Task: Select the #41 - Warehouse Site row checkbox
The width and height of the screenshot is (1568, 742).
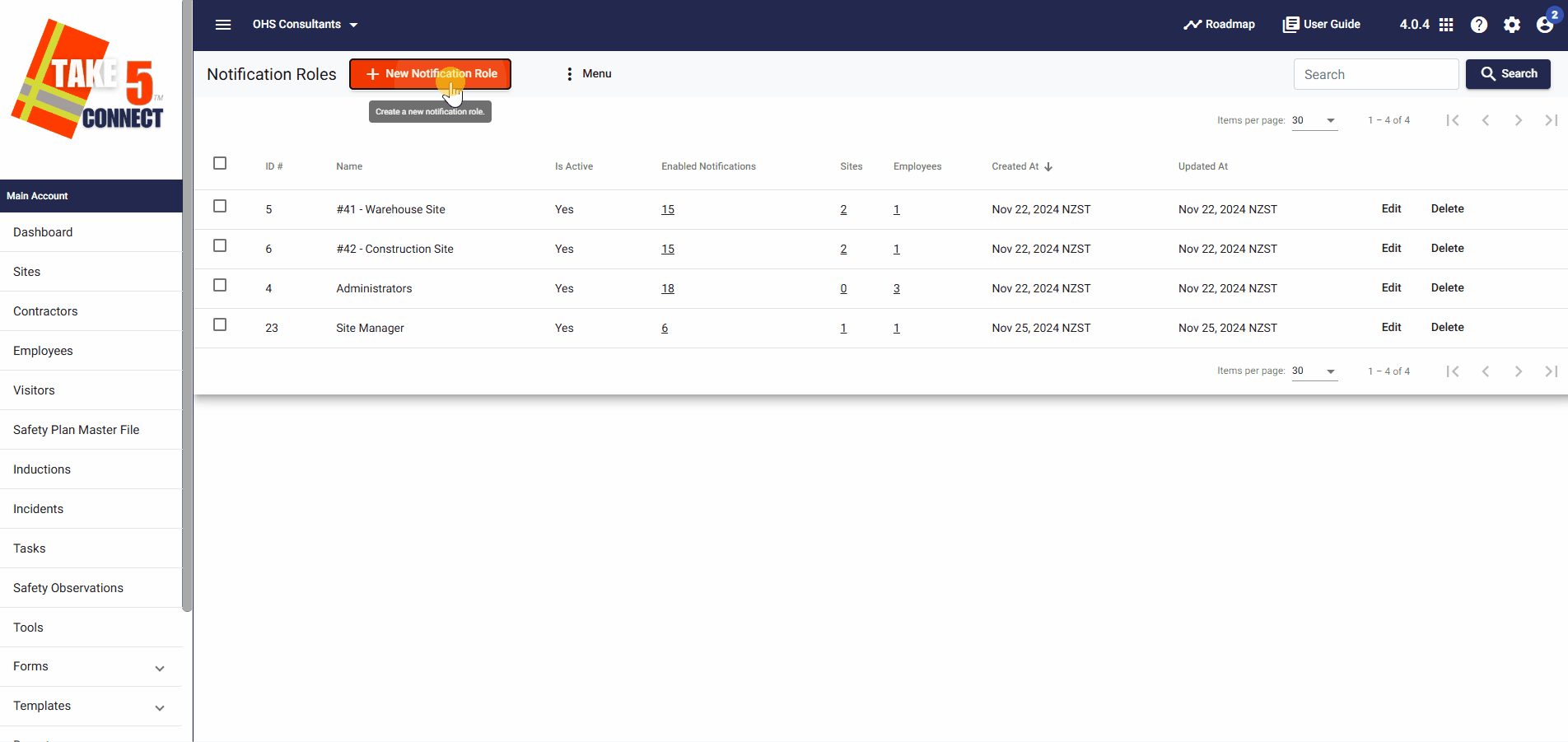Action: click(220, 206)
